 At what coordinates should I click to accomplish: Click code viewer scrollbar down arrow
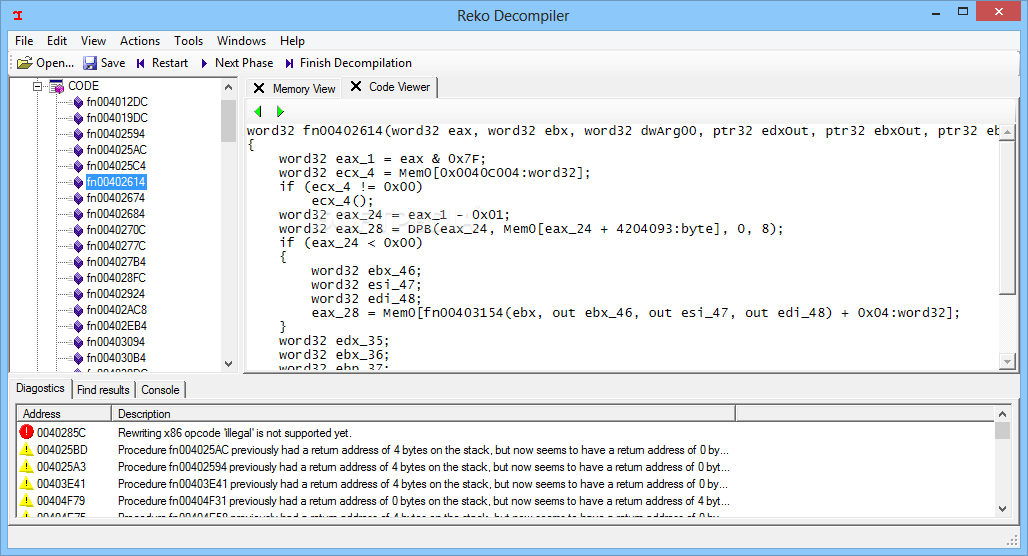coord(1008,361)
